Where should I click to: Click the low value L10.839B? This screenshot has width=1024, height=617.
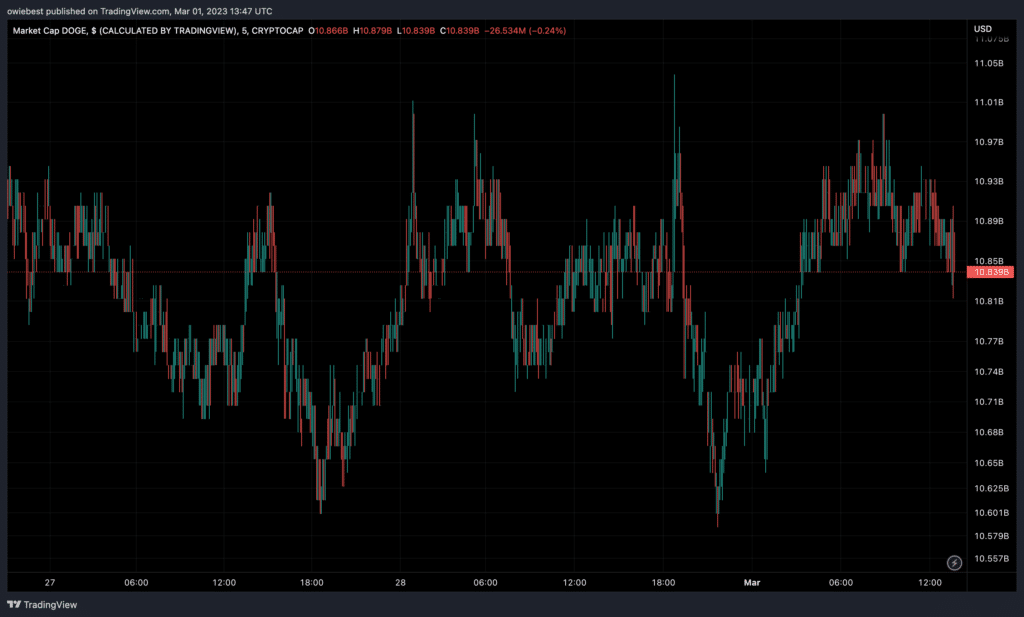click(416, 31)
